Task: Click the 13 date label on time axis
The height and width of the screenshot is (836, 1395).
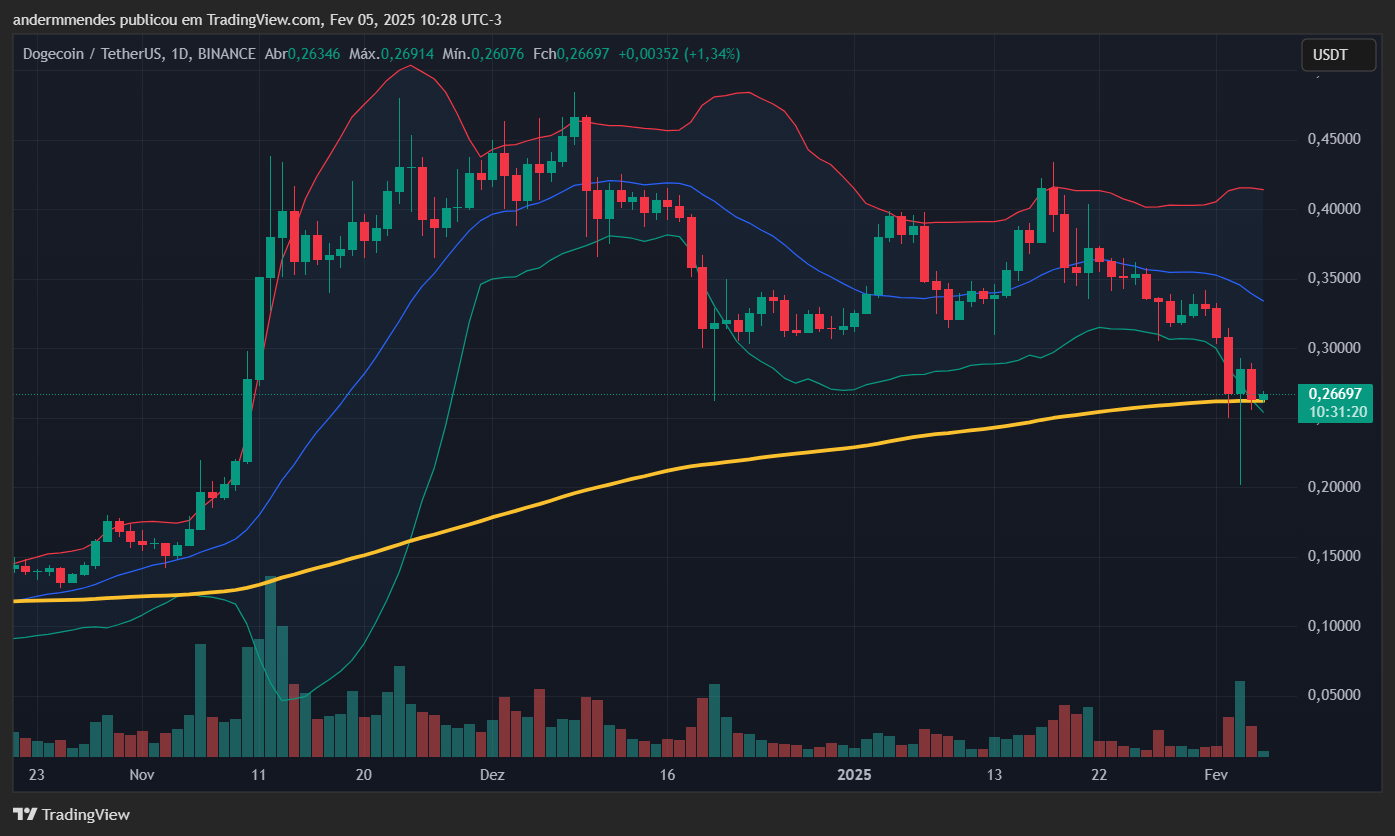Action: [994, 775]
